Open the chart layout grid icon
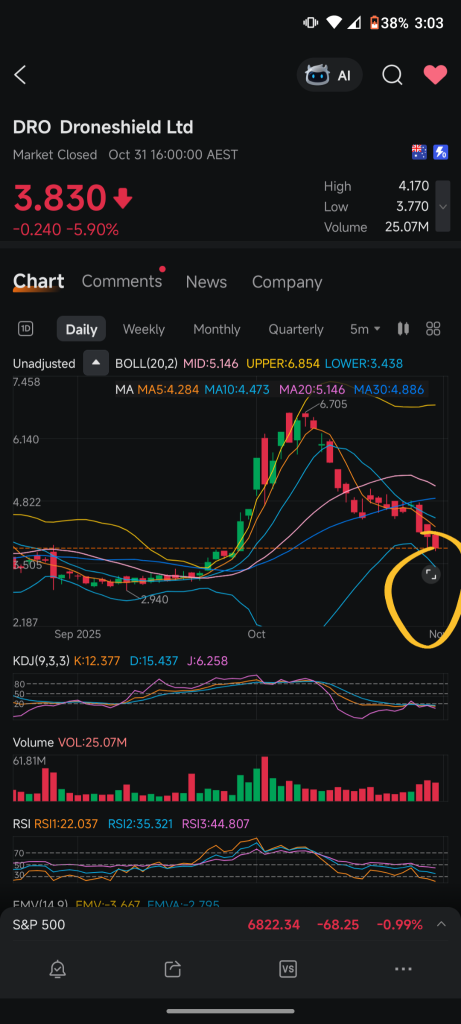Image resolution: width=461 pixels, height=1024 pixels. coord(434,328)
